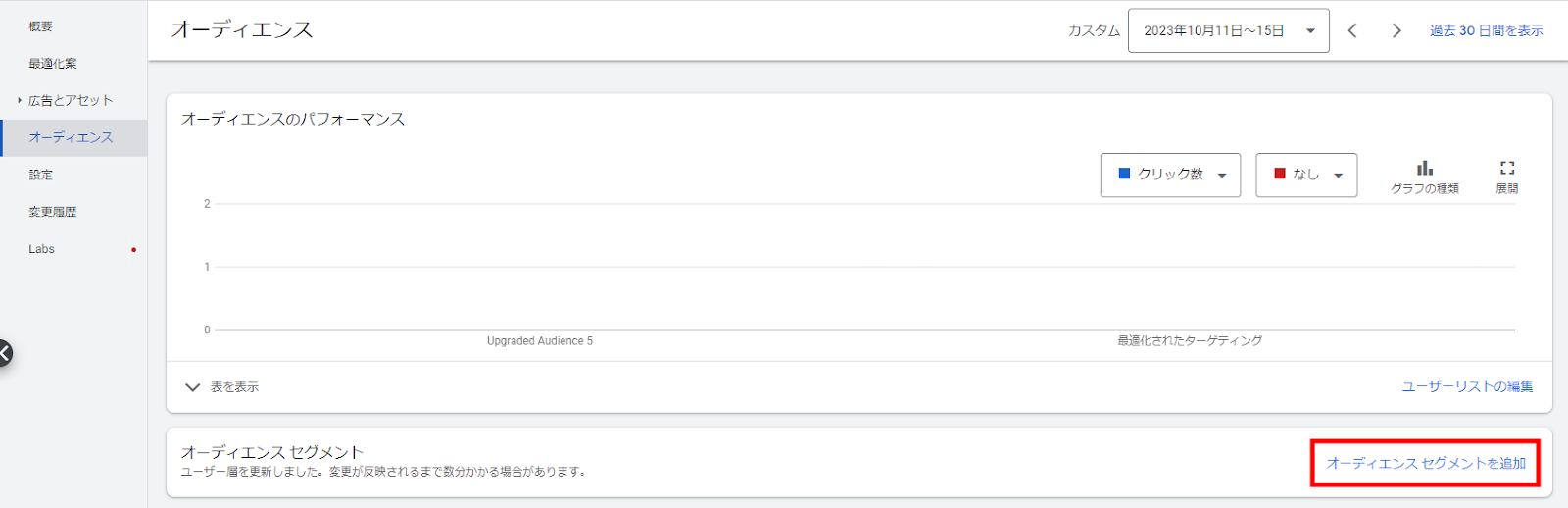
Task: Open the なし second metric dropdown
Action: click(x=1306, y=175)
